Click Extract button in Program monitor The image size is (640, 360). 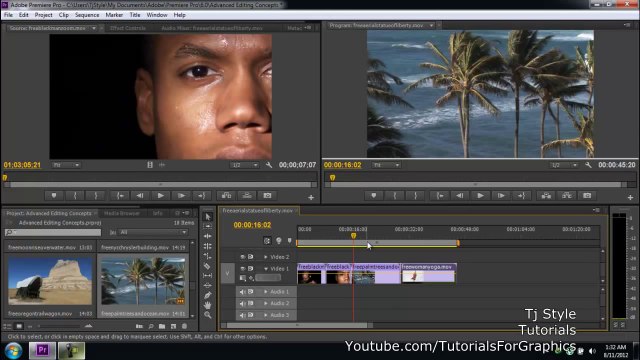pyautogui.click(x=567, y=196)
